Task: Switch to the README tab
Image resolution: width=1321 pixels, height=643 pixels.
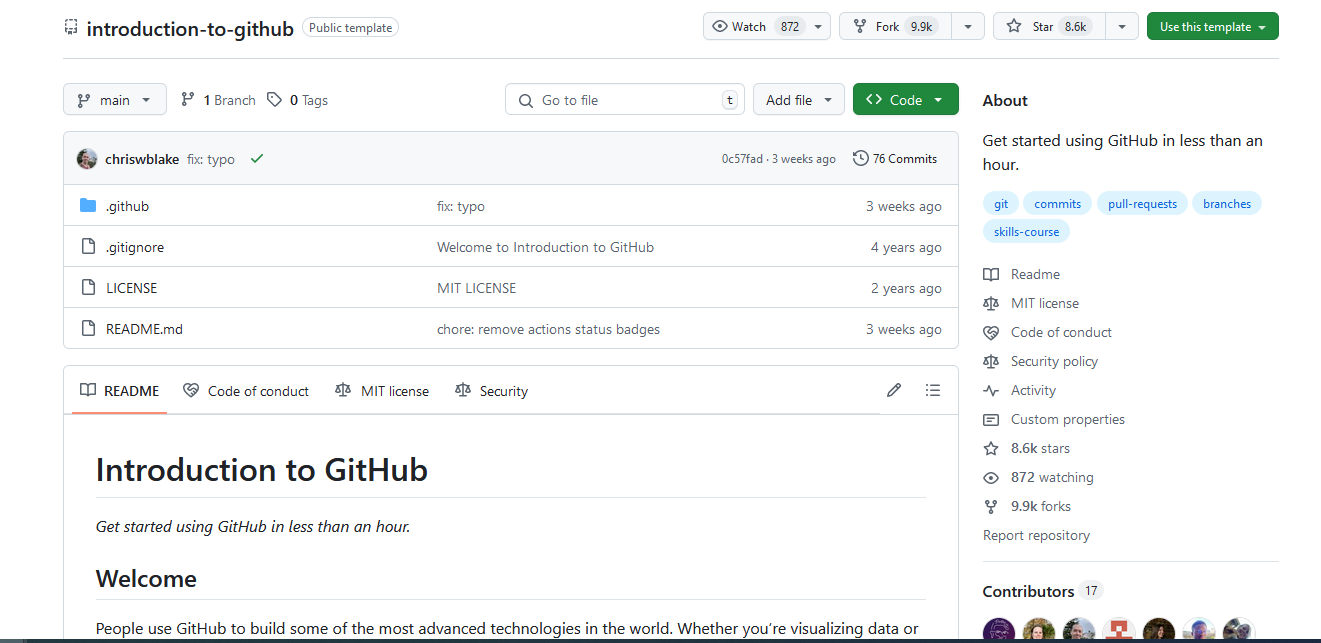Action: click(120, 391)
